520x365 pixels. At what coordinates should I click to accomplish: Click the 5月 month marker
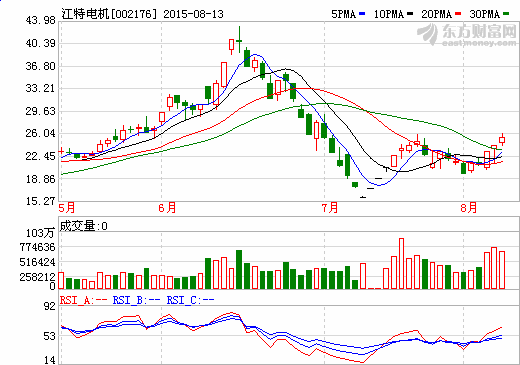coord(67,208)
